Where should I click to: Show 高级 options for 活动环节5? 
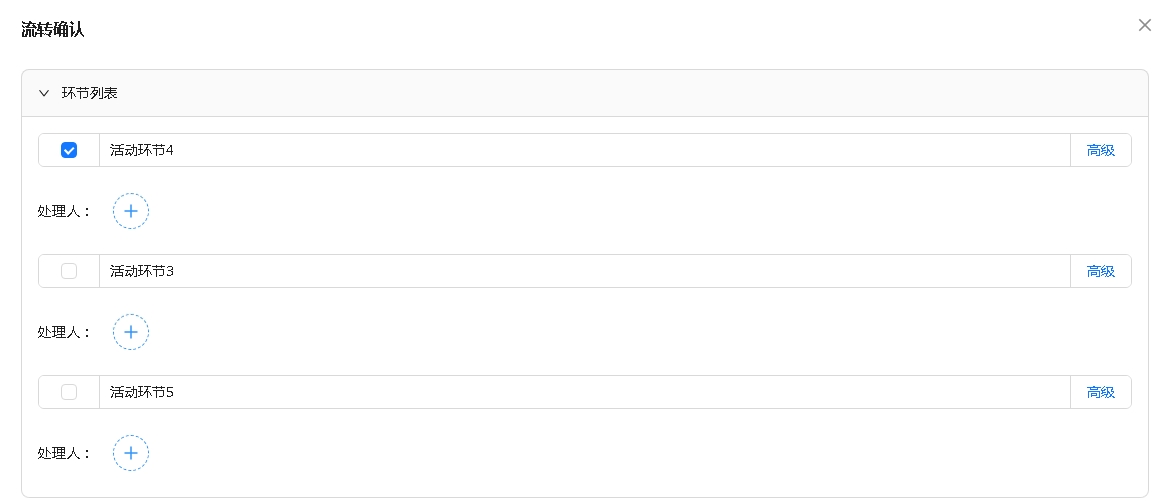(x=1100, y=392)
